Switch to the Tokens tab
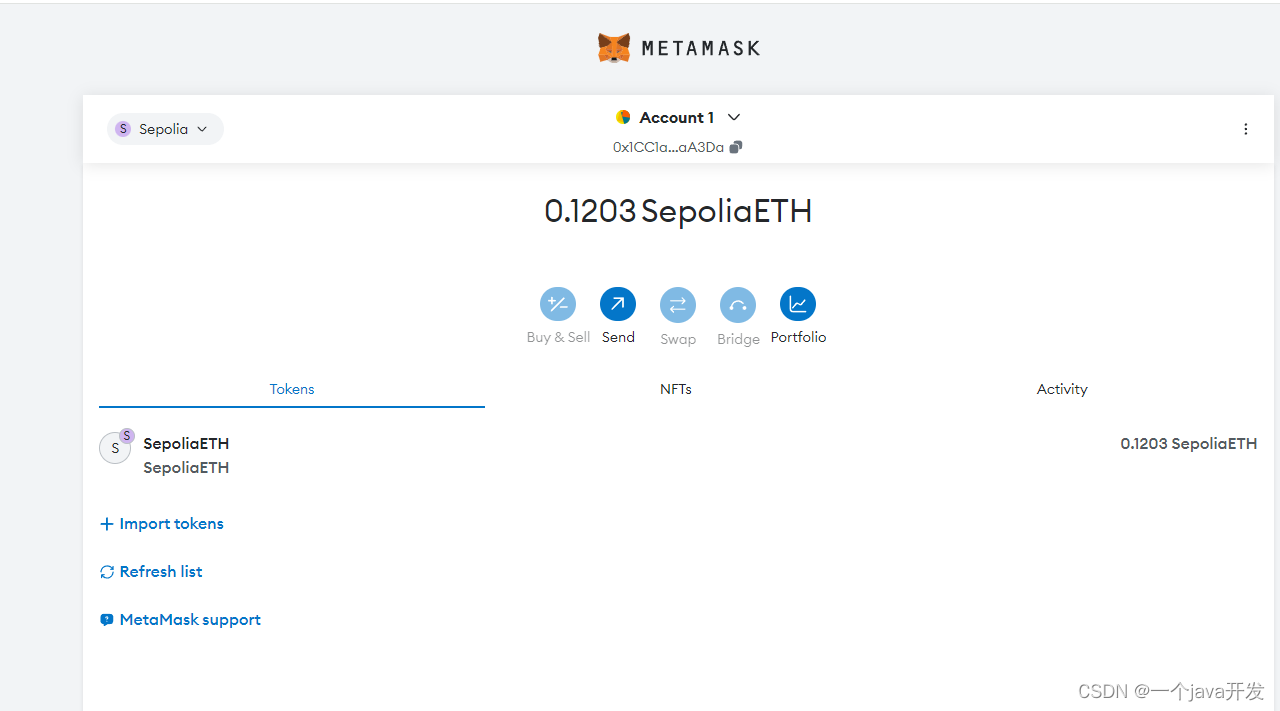The height and width of the screenshot is (711, 1280). pyautogui.click(x=292, y=389)
